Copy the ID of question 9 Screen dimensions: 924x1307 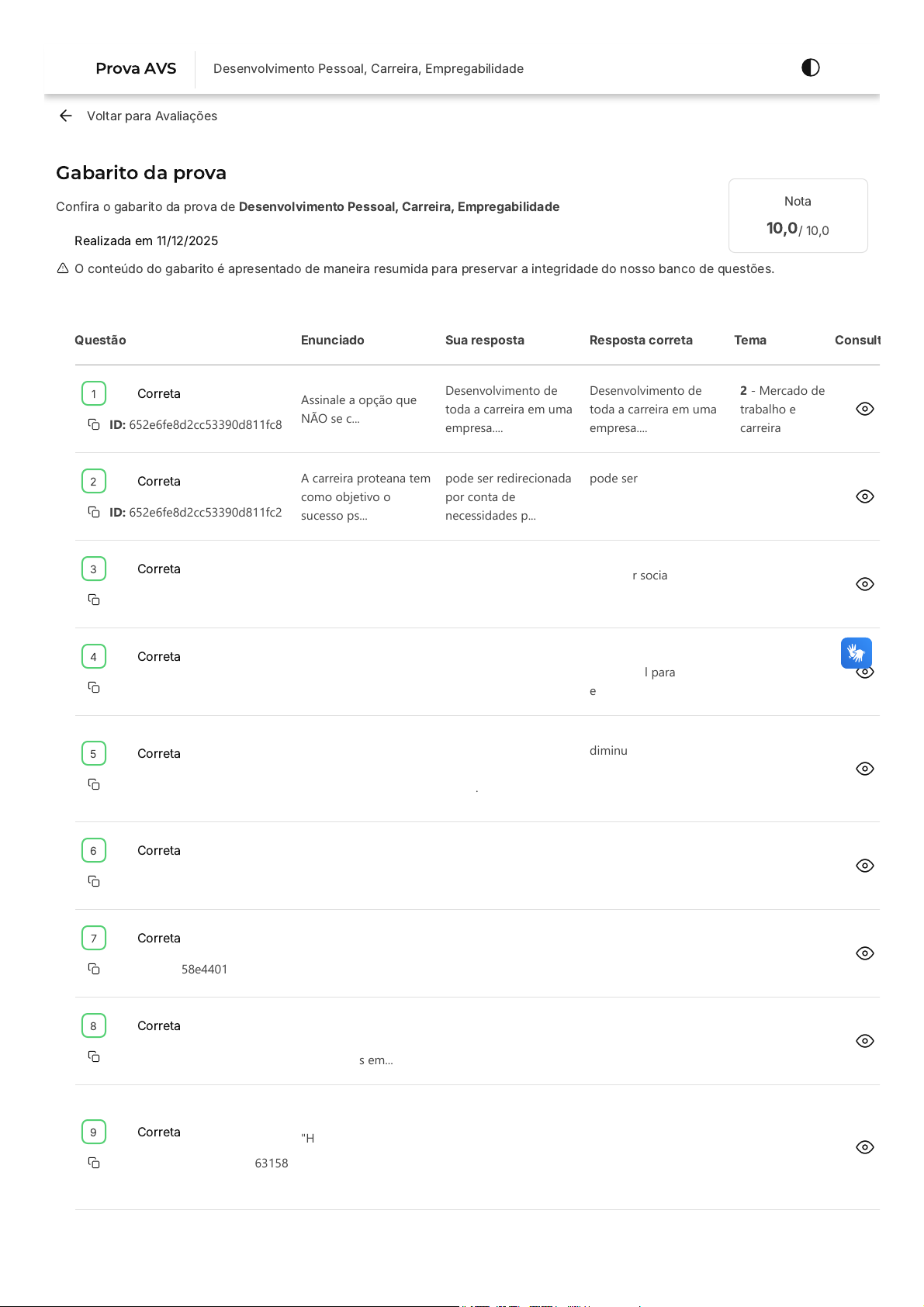[x=94, y=1163]
